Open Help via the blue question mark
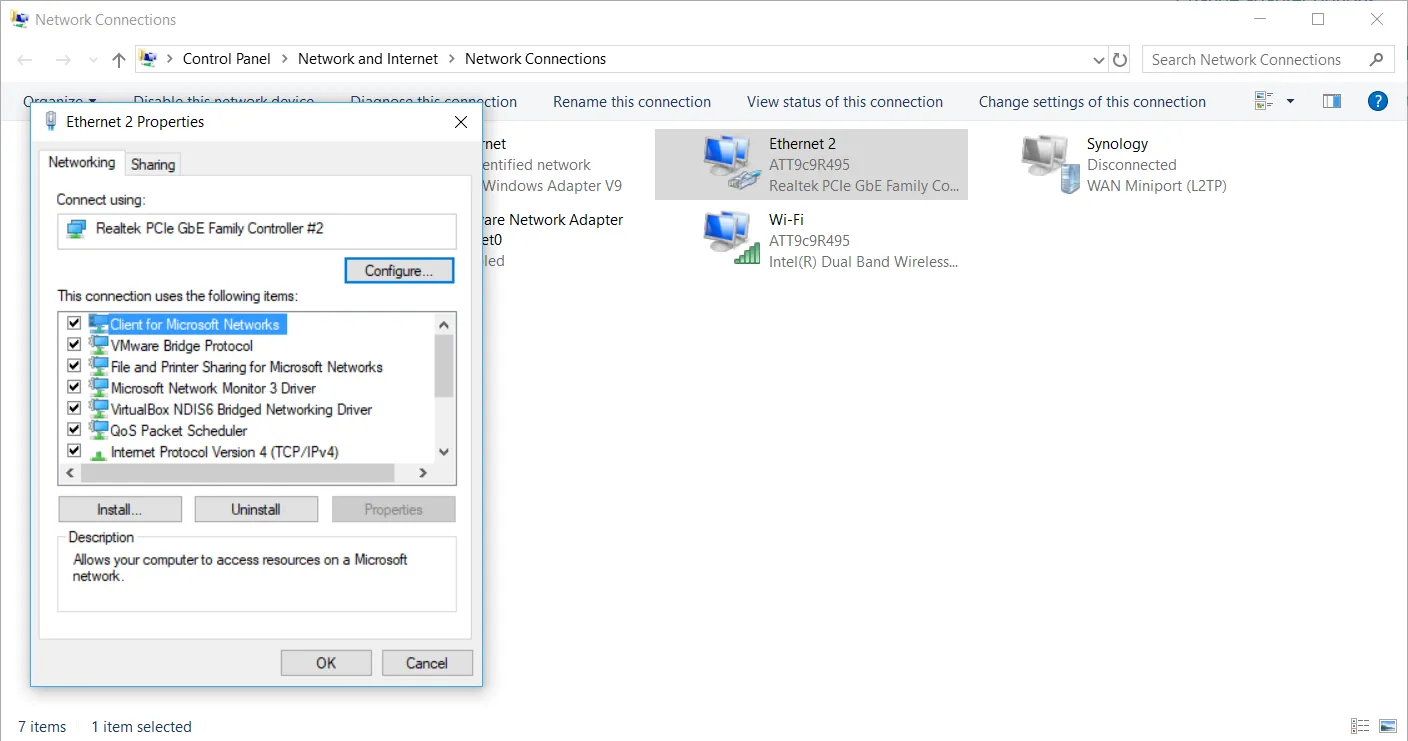 point(1378,101)
